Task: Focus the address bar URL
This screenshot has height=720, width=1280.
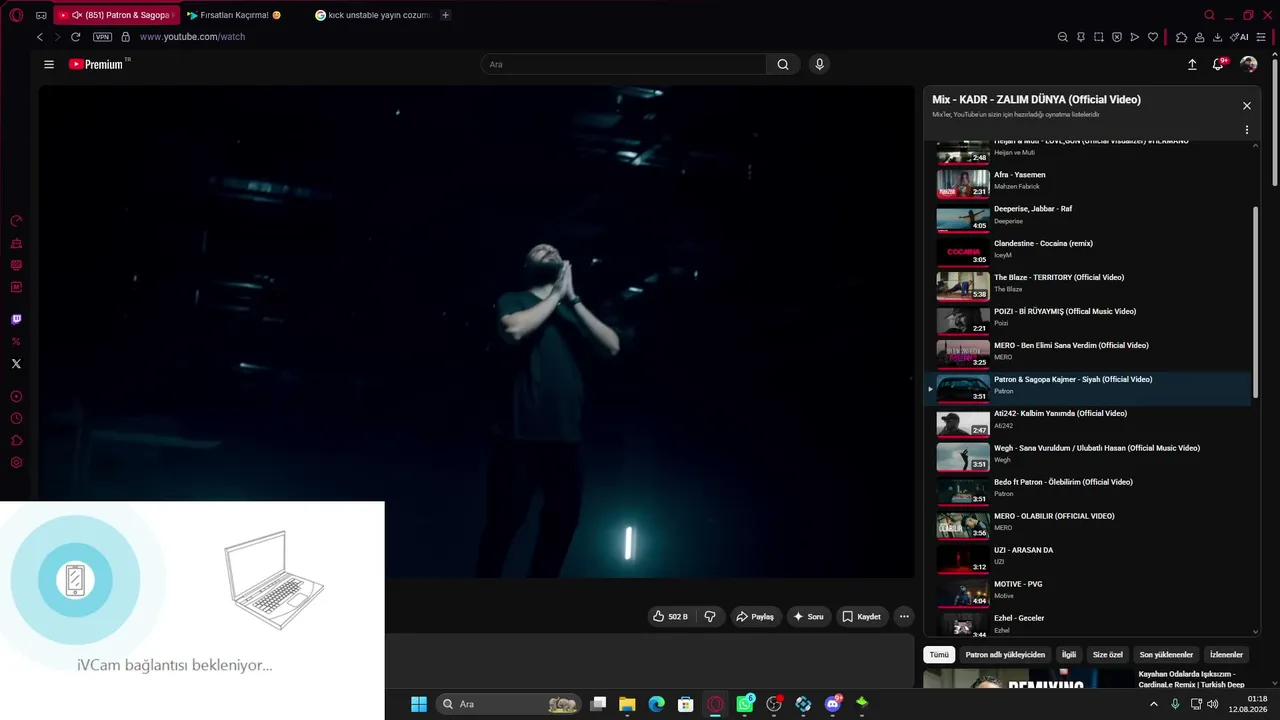Action: (192, 37)
